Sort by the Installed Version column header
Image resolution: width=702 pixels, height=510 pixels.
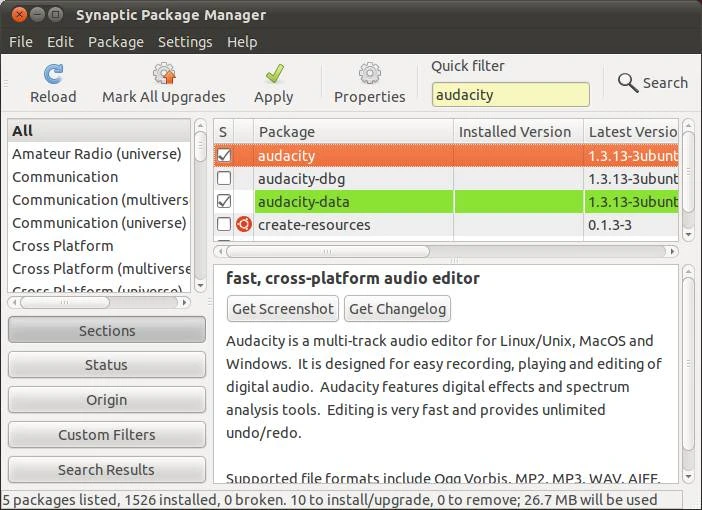click(518, 132)
